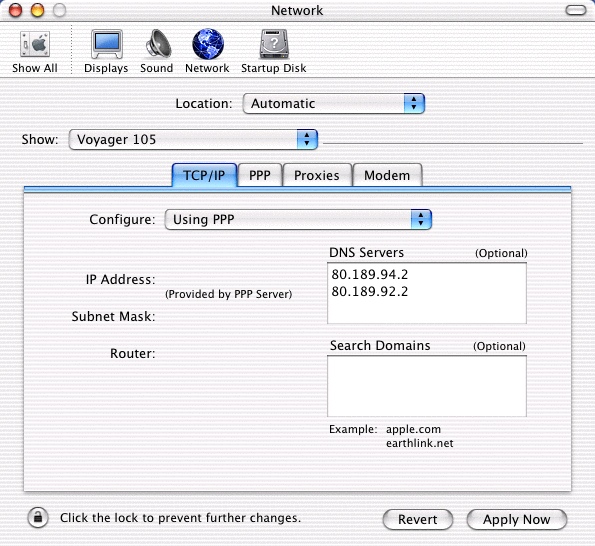This screenshot has height=546, width=595.
Task: Open the Modem tab
Action: click(387, 175)
